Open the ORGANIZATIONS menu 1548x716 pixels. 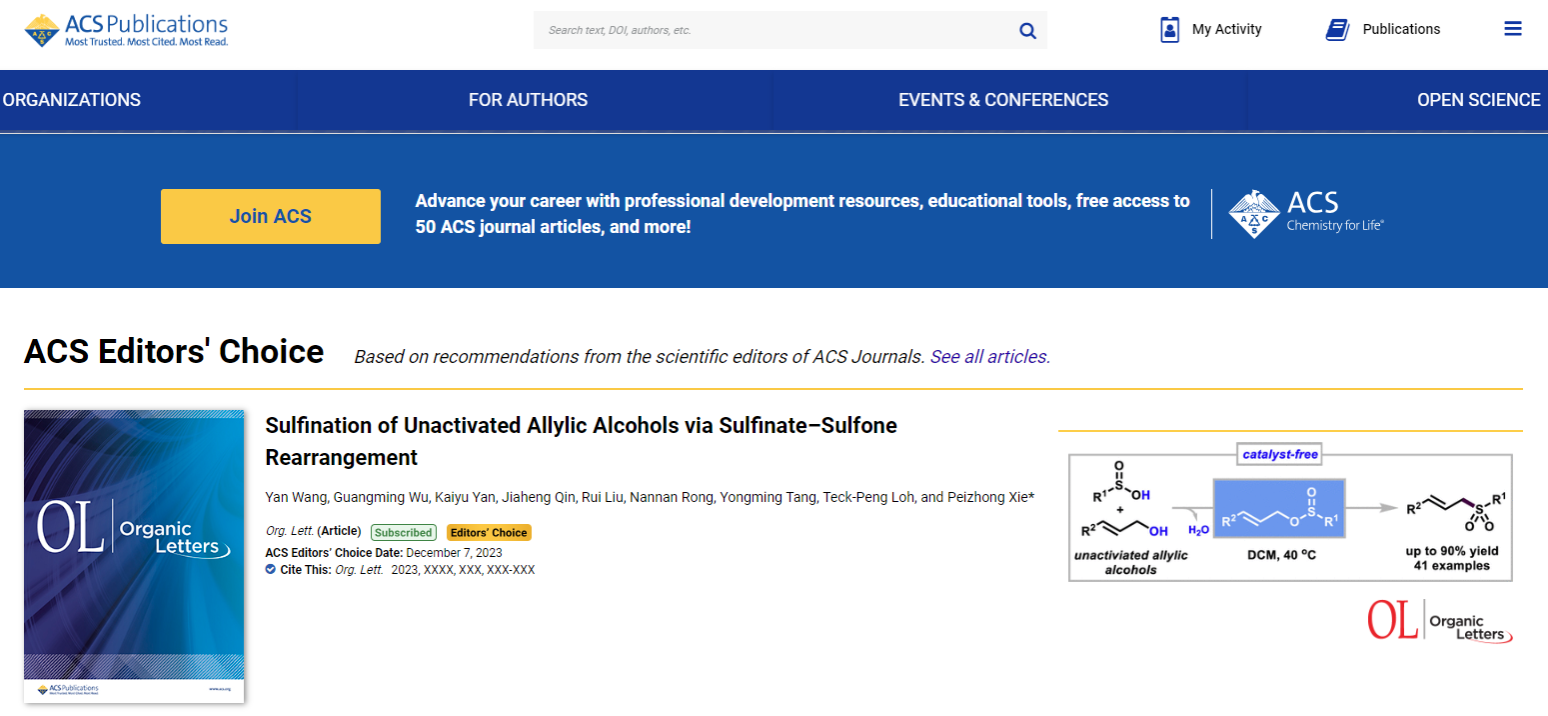tap(72, 100)
